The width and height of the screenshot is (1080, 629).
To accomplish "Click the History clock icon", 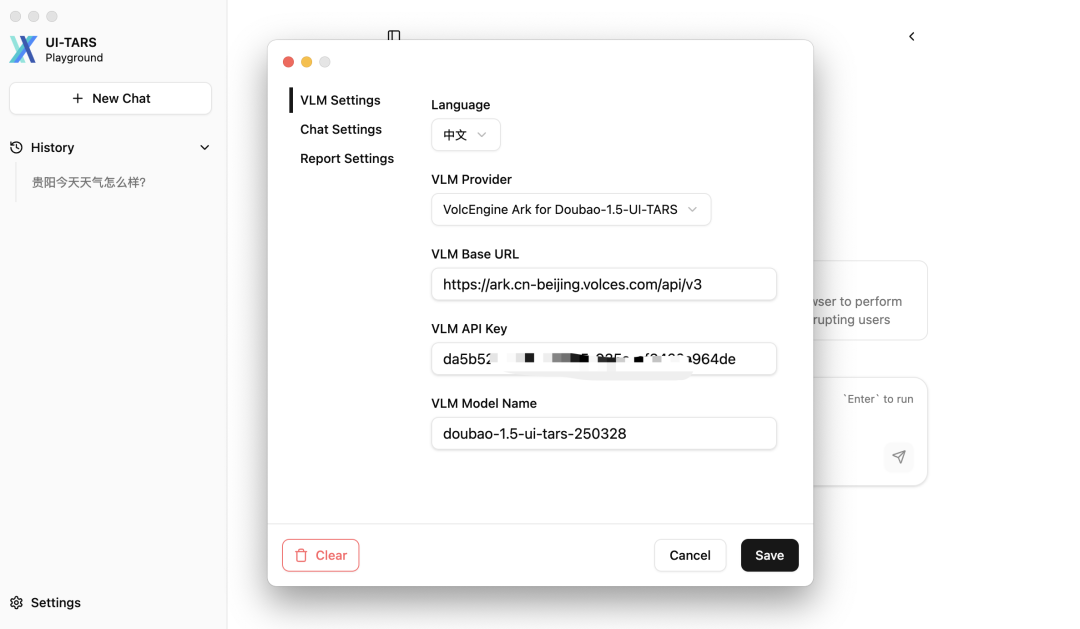I will tap(17, 147).
